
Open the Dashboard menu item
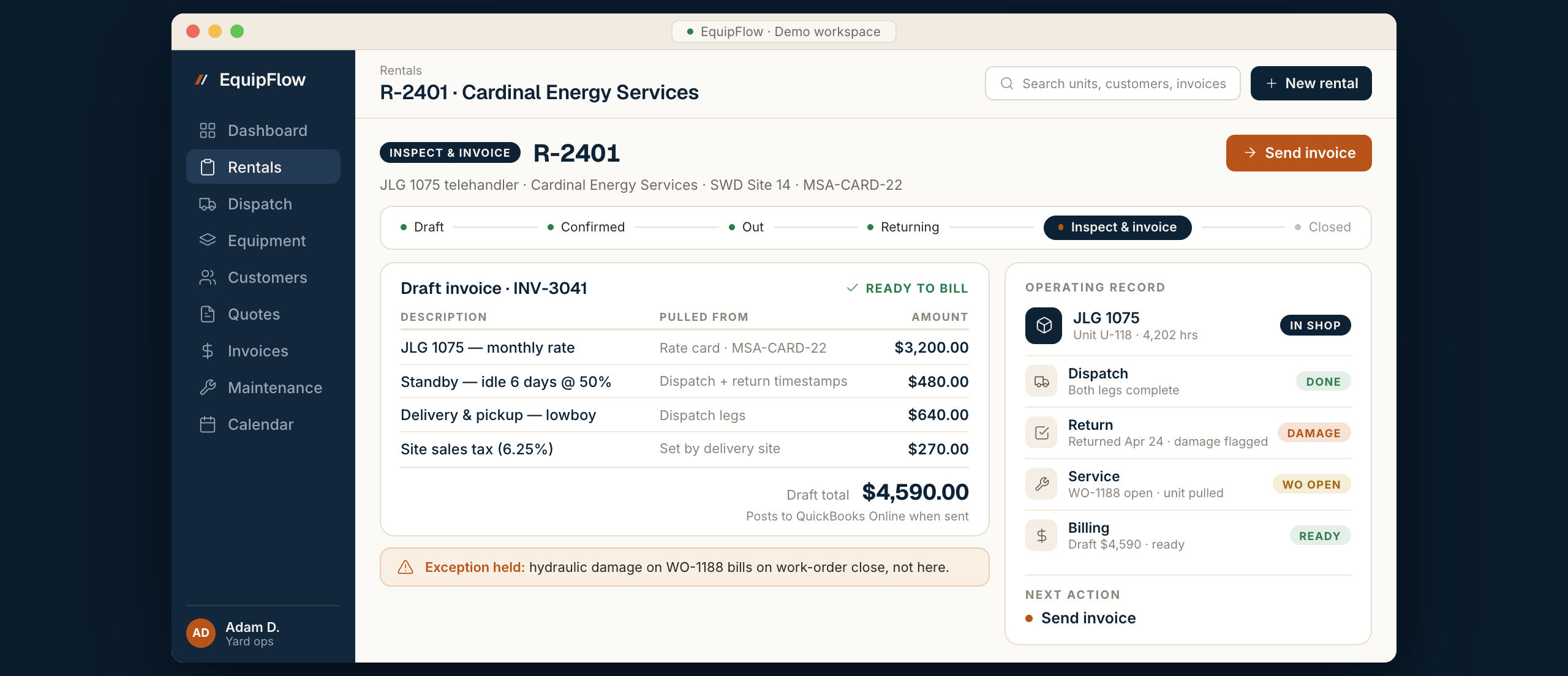[263, 130]
